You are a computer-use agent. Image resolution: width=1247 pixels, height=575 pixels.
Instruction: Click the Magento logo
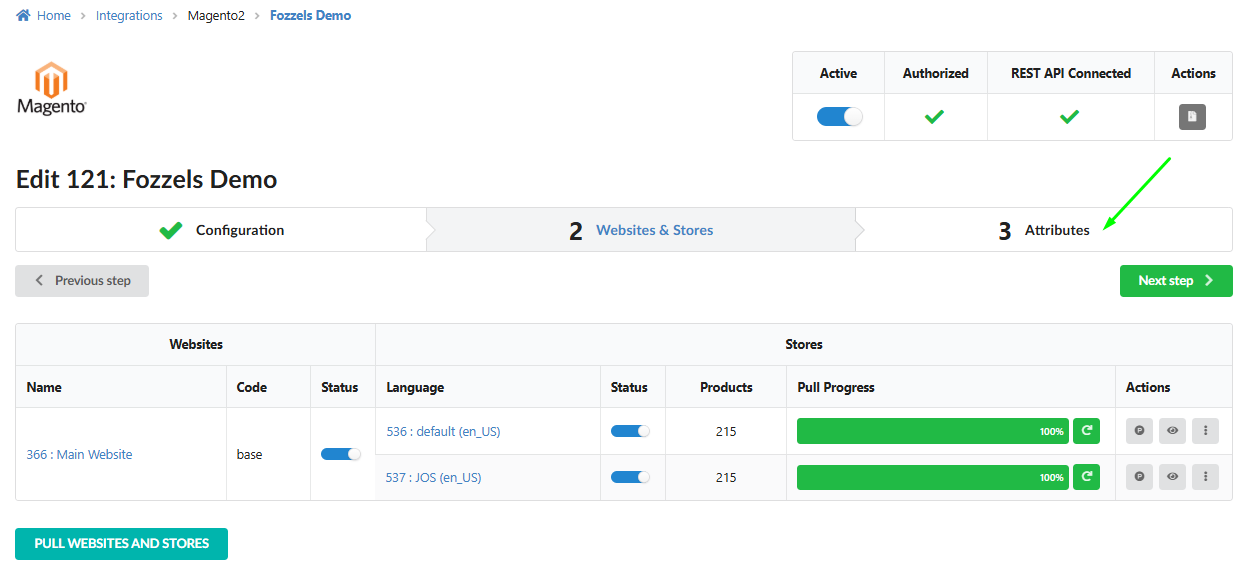(52, 88)
